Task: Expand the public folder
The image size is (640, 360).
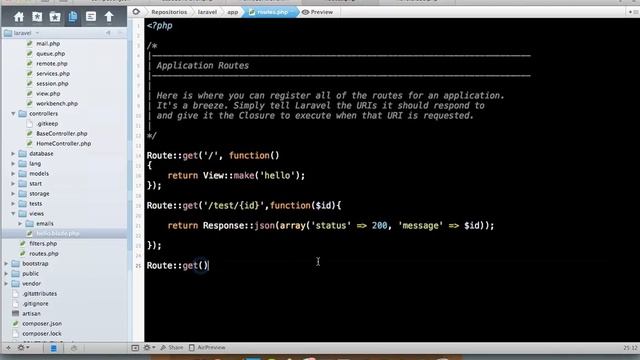Action: pyautogui.click(x=6, y=273)
